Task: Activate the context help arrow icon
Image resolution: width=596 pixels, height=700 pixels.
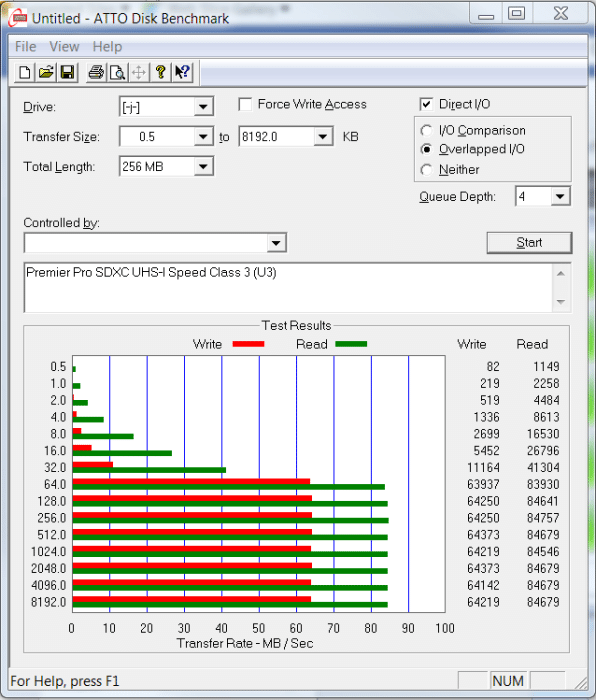Action: tap(182, 72)
